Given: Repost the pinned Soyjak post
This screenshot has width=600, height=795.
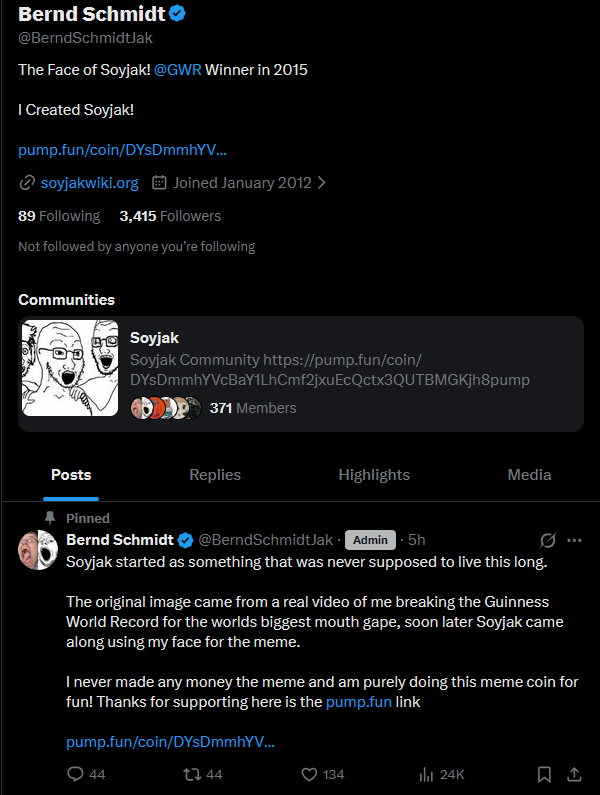Looking at the screenshot, I should [190, 774].
